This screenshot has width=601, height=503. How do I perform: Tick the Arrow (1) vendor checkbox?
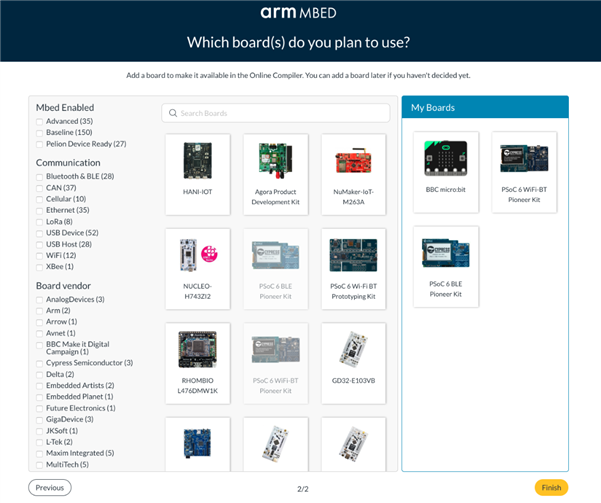(x=39, y=322)
